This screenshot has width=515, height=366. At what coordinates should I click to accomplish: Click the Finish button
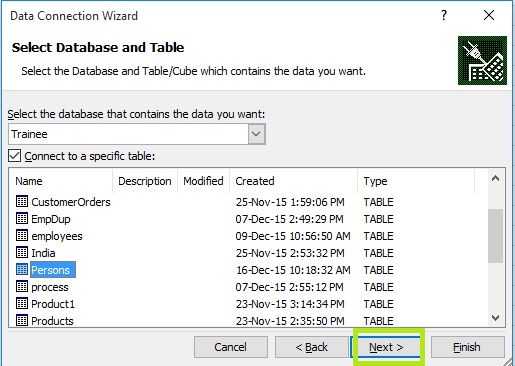pos(467,347)
